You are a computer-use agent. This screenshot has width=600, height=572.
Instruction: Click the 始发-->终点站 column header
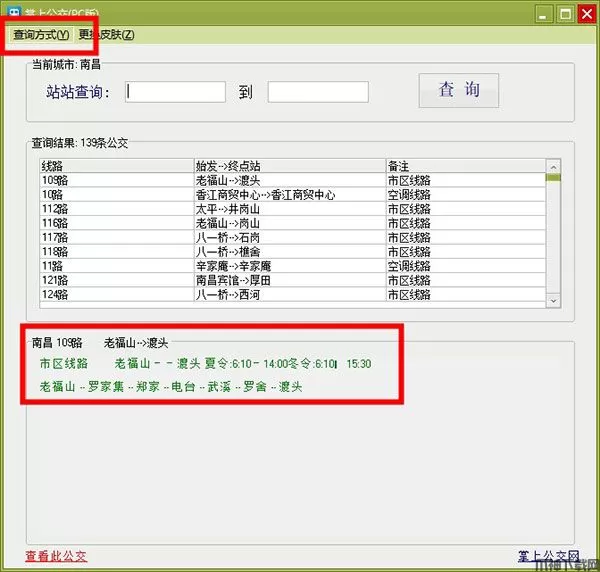(290, 166)
